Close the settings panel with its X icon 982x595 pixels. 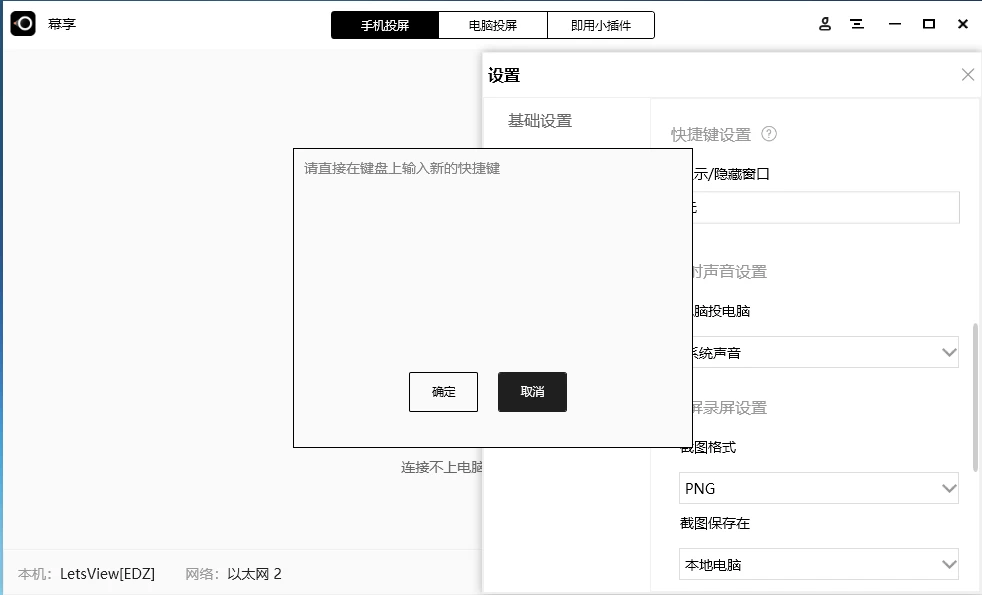(x=967, y=74)
